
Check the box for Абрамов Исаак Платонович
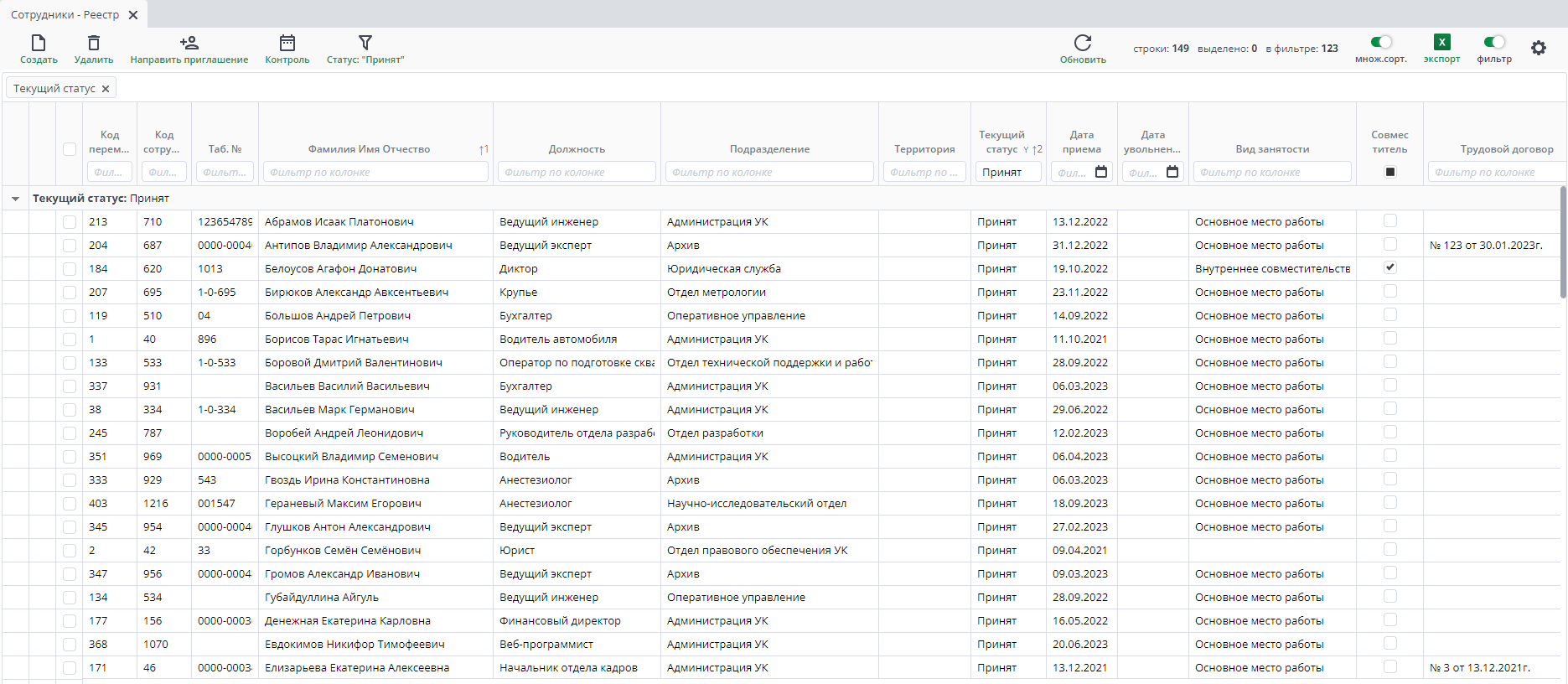[70, 222]
